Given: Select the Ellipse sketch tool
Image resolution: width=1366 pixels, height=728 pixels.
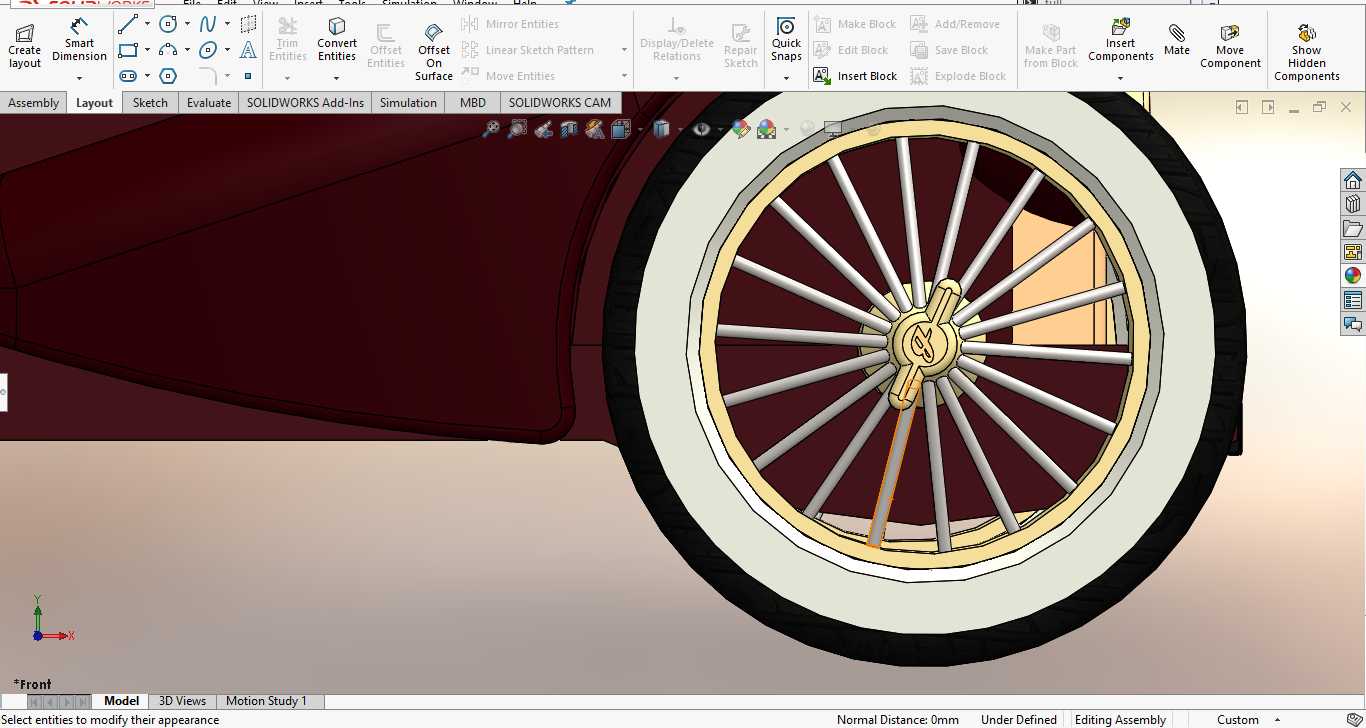Looking at the screenshot, I should pyautogui.click(x=208, y=50).
